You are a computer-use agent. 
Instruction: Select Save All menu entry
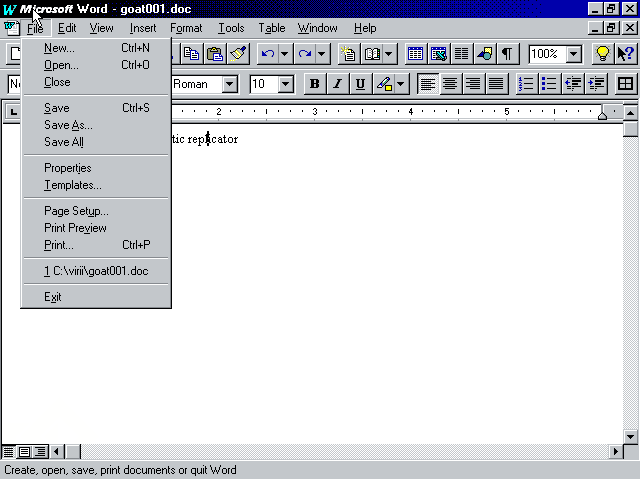pyautogui.click(x=96, y=142)
